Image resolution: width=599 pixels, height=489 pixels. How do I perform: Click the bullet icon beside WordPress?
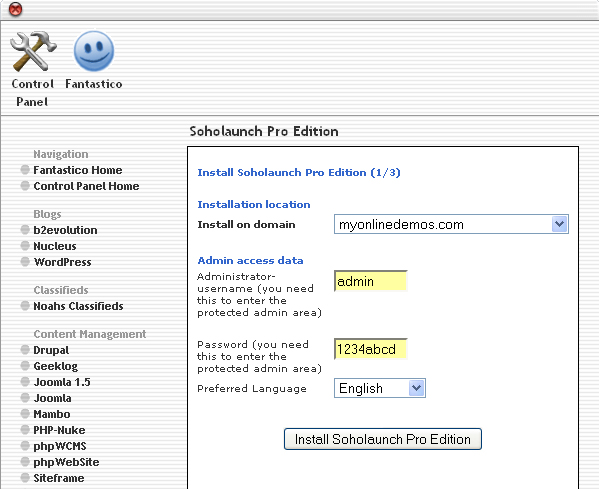pos(25,262)
